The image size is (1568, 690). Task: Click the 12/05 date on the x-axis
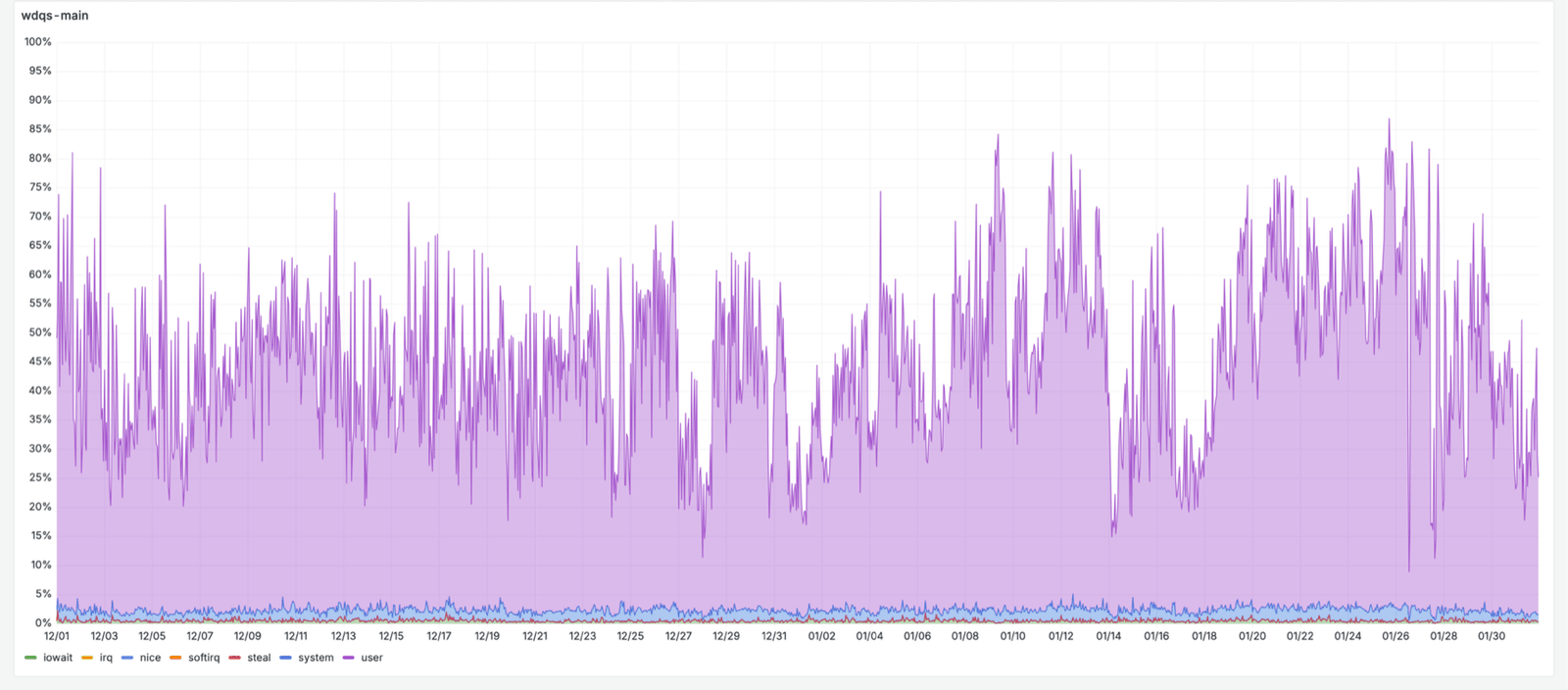(152, 636)
